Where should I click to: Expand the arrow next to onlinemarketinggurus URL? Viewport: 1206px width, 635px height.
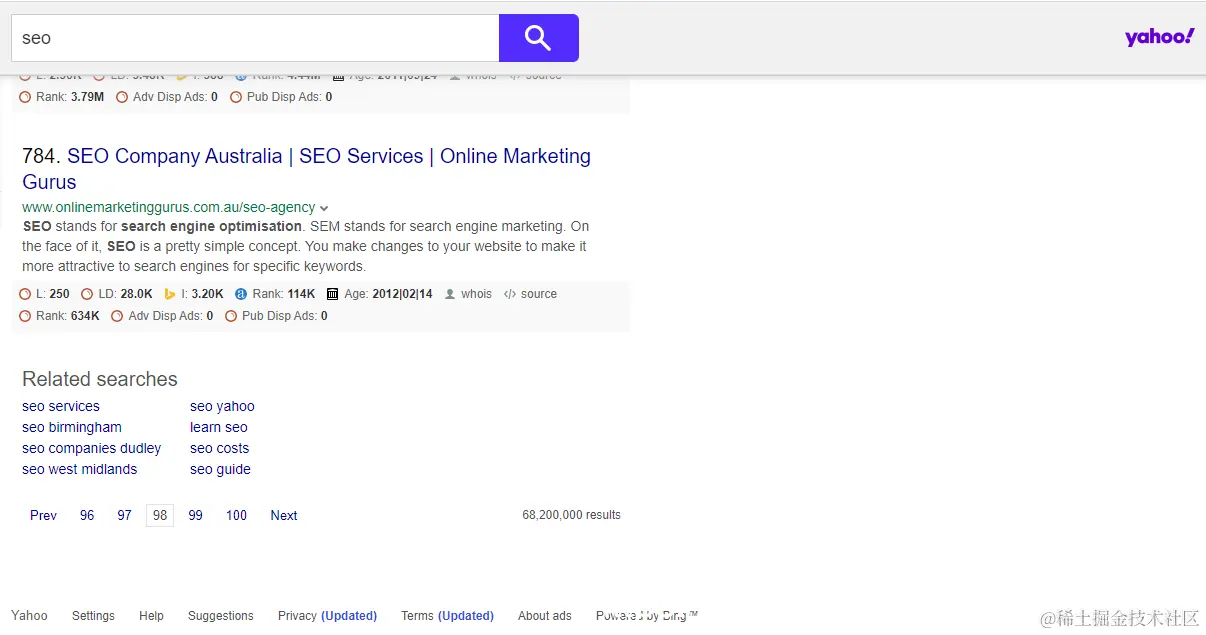coord(324,208)
